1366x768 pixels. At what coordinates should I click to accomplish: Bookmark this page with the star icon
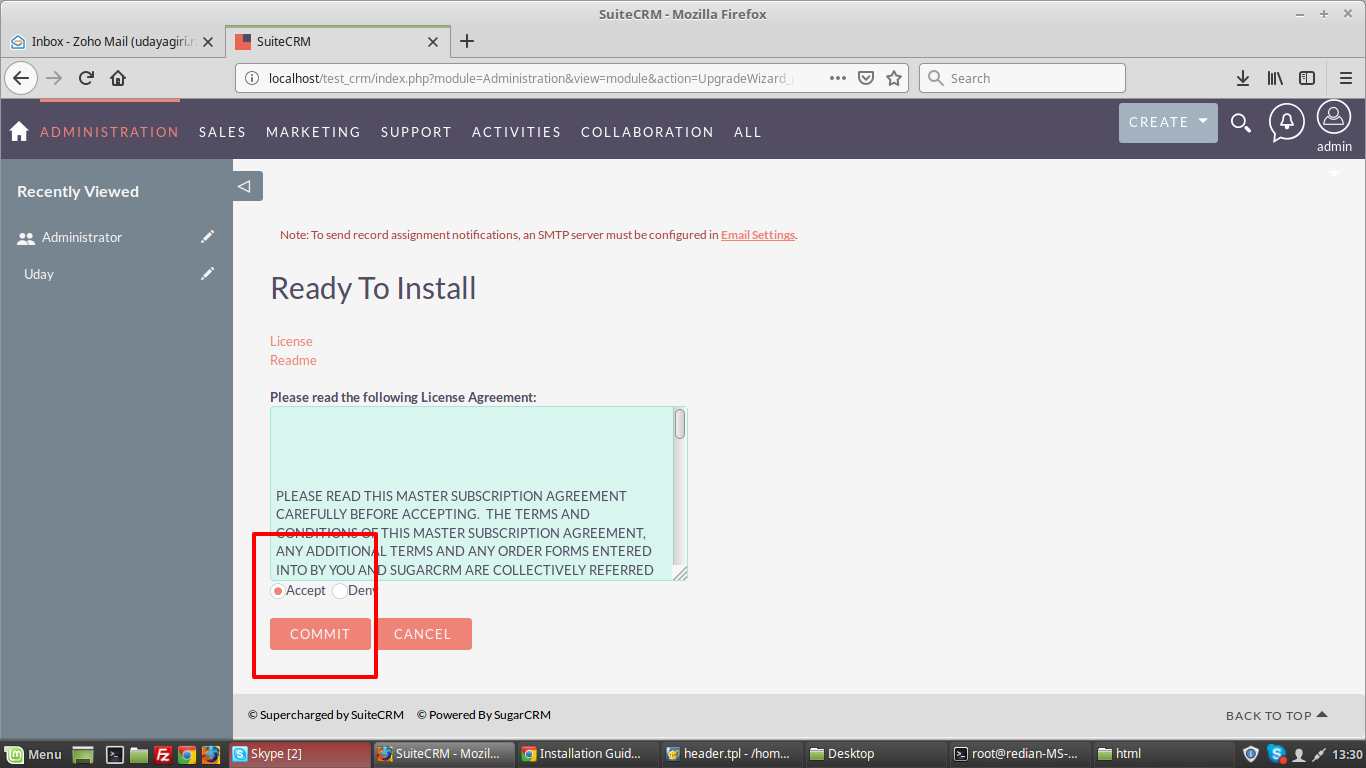pos(894,78)
